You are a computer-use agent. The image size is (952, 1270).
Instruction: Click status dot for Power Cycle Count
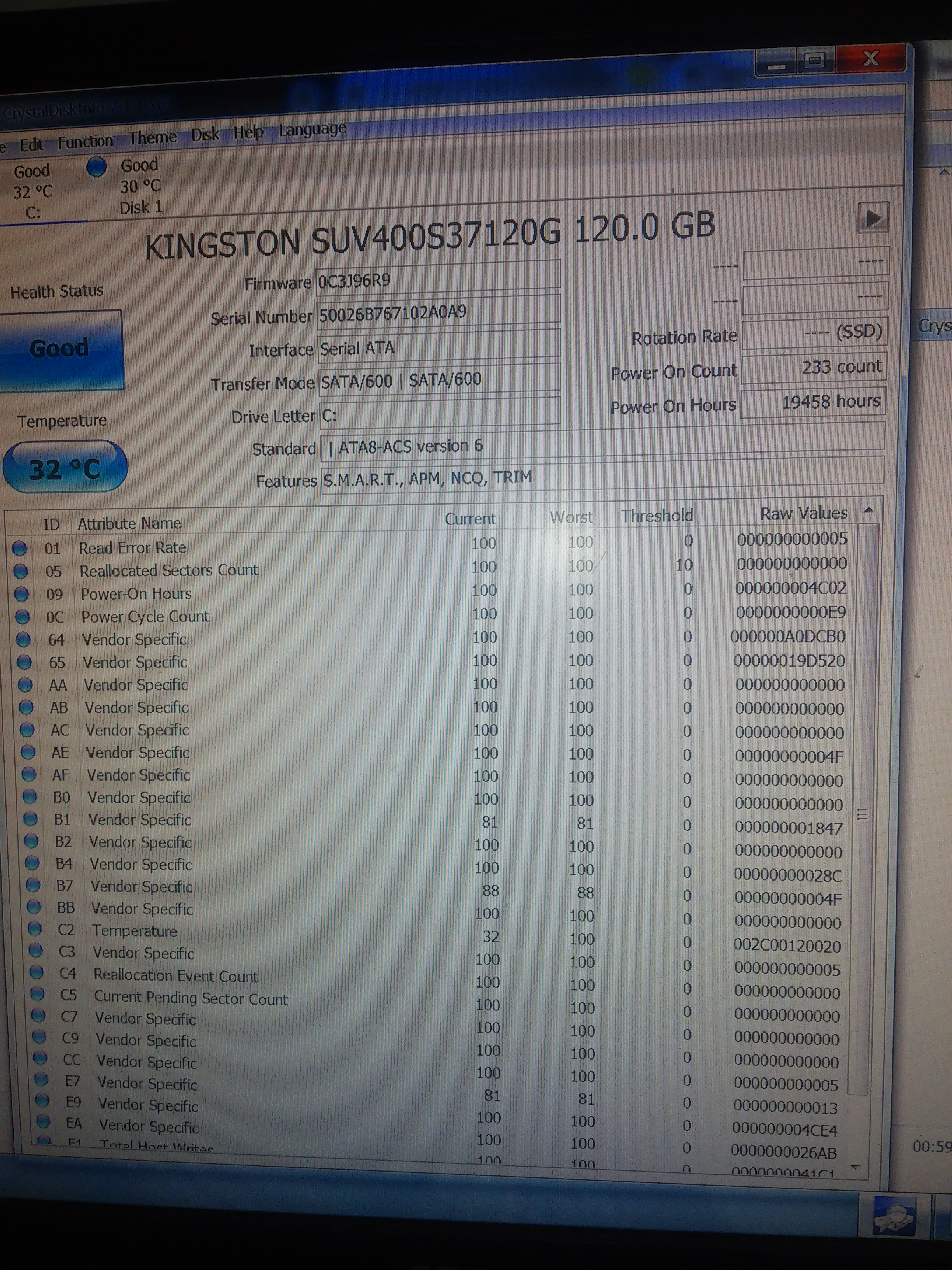point(23,617)
